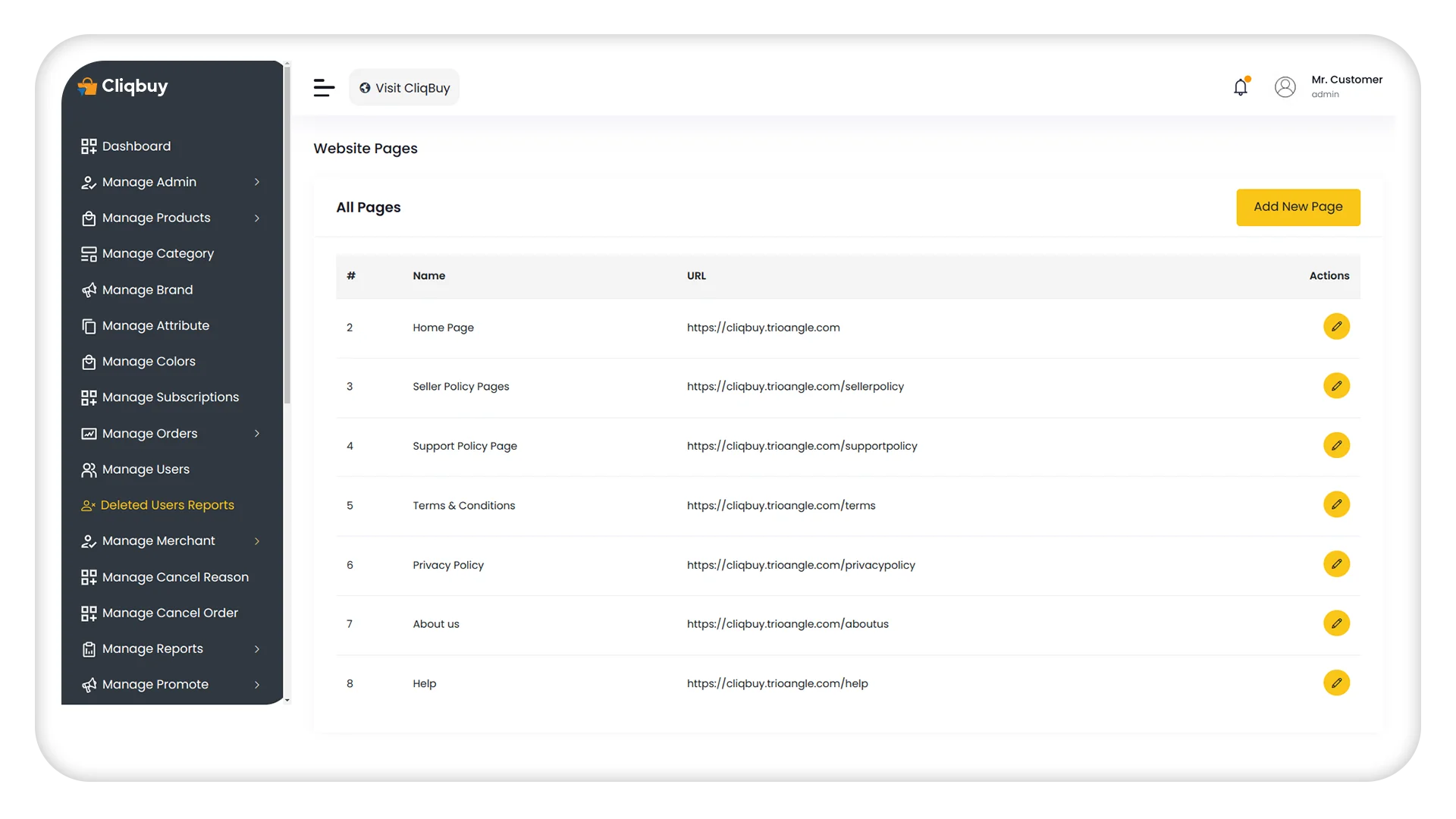
Task: Click the Visit CliqBuy link
Action: pyautogui.click(x=405, y=87)
